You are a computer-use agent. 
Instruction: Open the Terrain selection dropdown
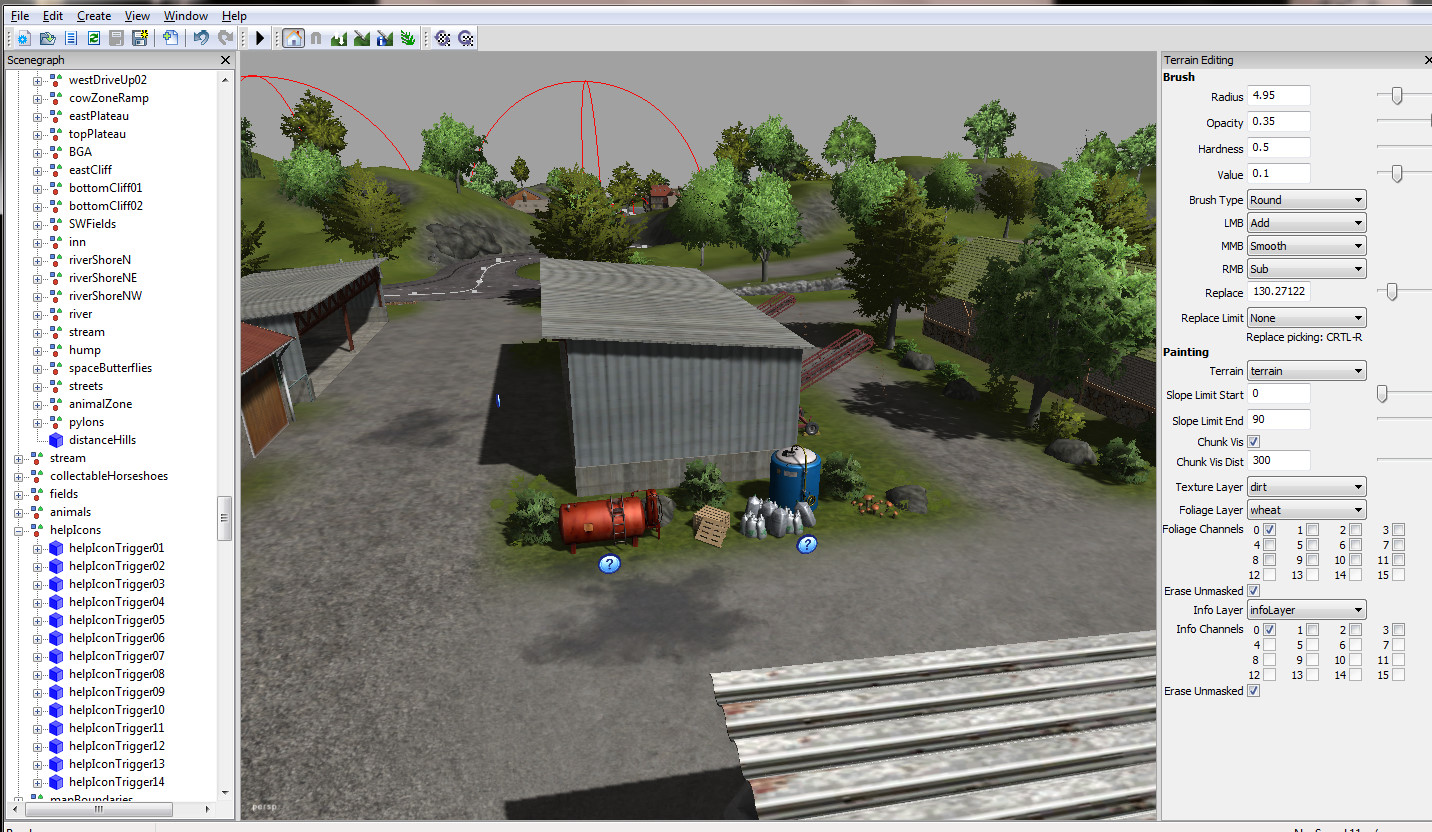[x=1306, y=371]
